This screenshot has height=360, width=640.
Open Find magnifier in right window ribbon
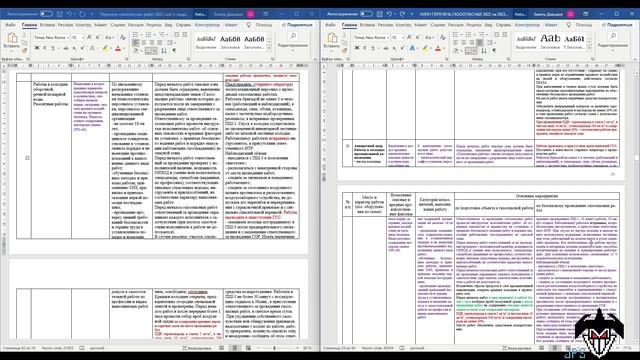613,36
